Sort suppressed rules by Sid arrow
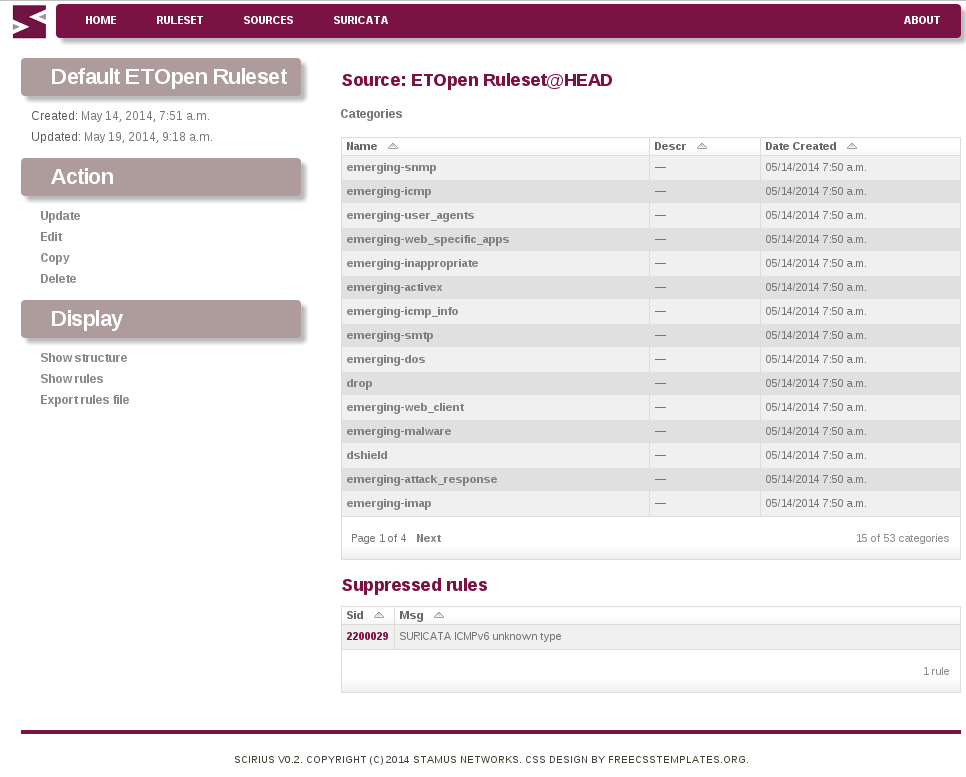The height and width of the screenshot is (777, 966). tap(379, 615)
